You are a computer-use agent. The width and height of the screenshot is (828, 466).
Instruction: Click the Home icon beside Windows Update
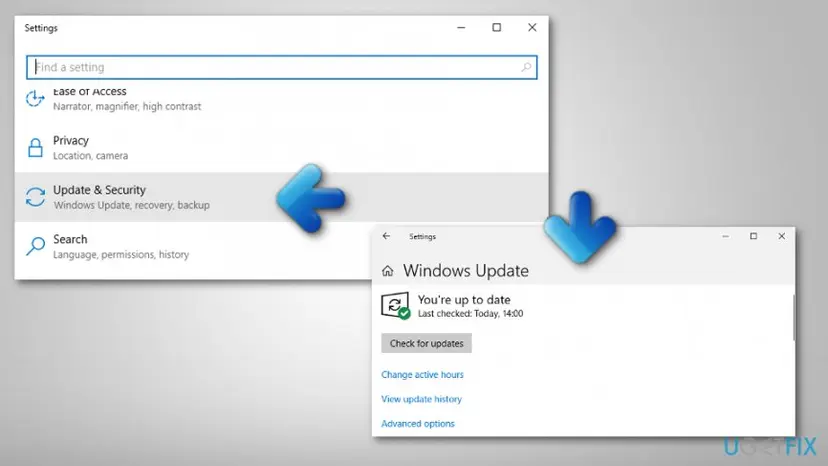tap(388, 271)
